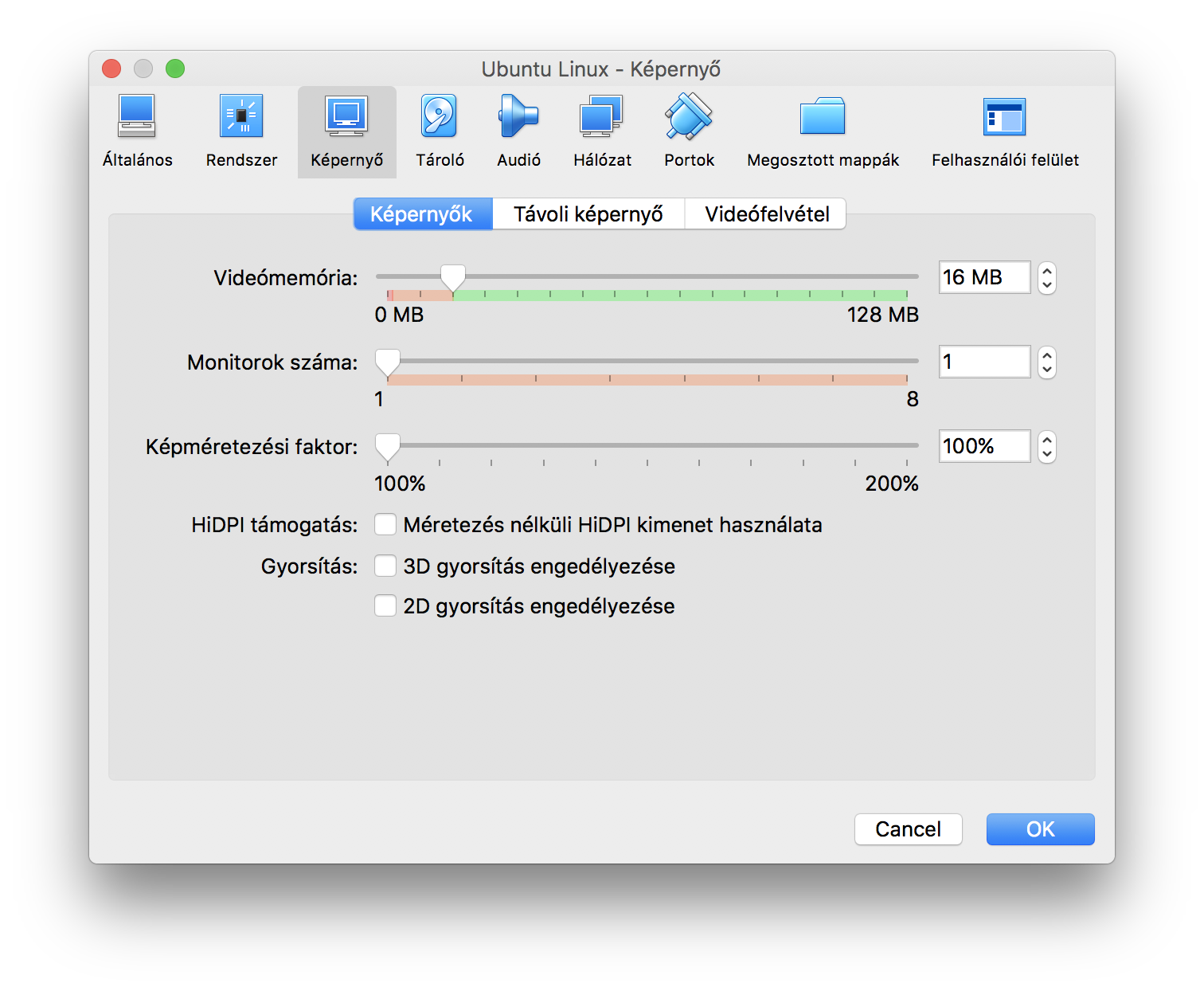The image size is (1204, 991).
Task: Enable 2D gyorsítás engedélyezése checkbox
Action: click(385, 605)
